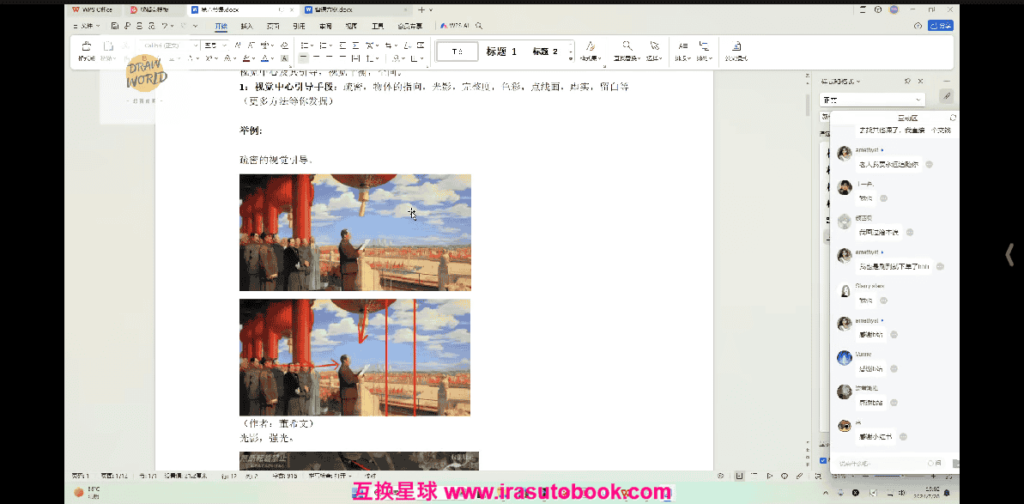Open the font name dropdown
Screen dimensions: 1024x504
(x=195, y=45)
